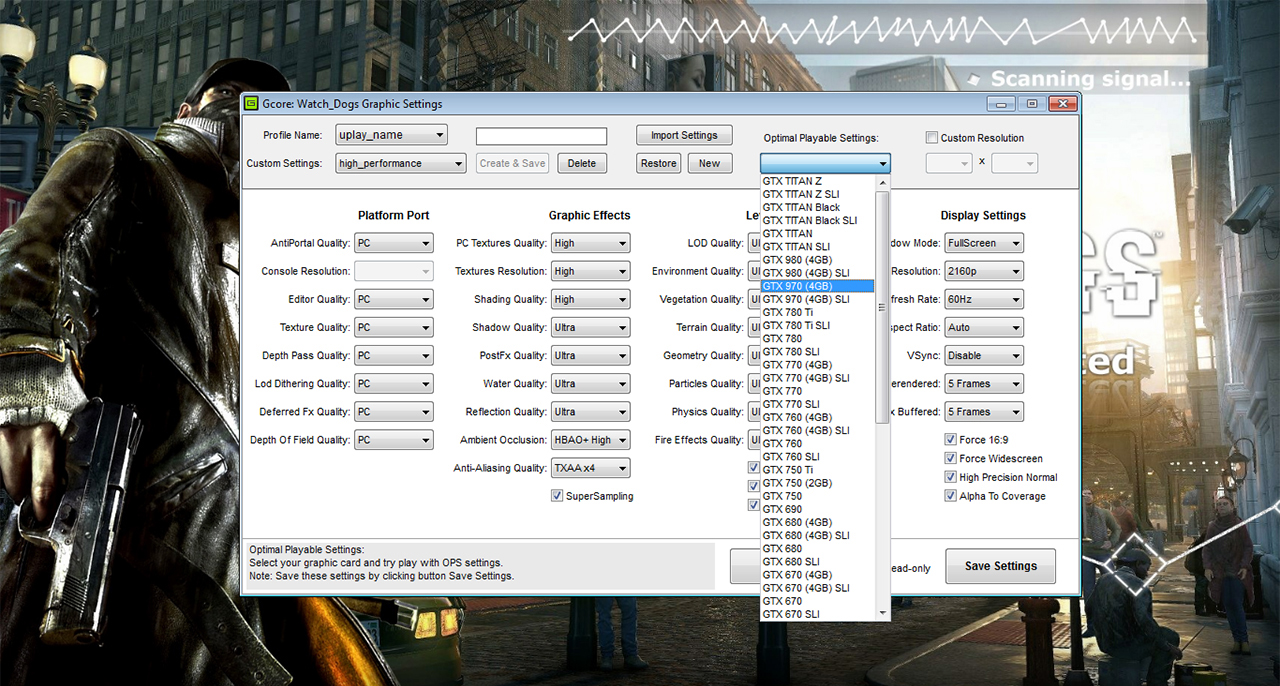Click the Gcore app icon in title bar
The height and width of the screenshot is (686, 1280).
pyautogui.click(x=251, y=103)
